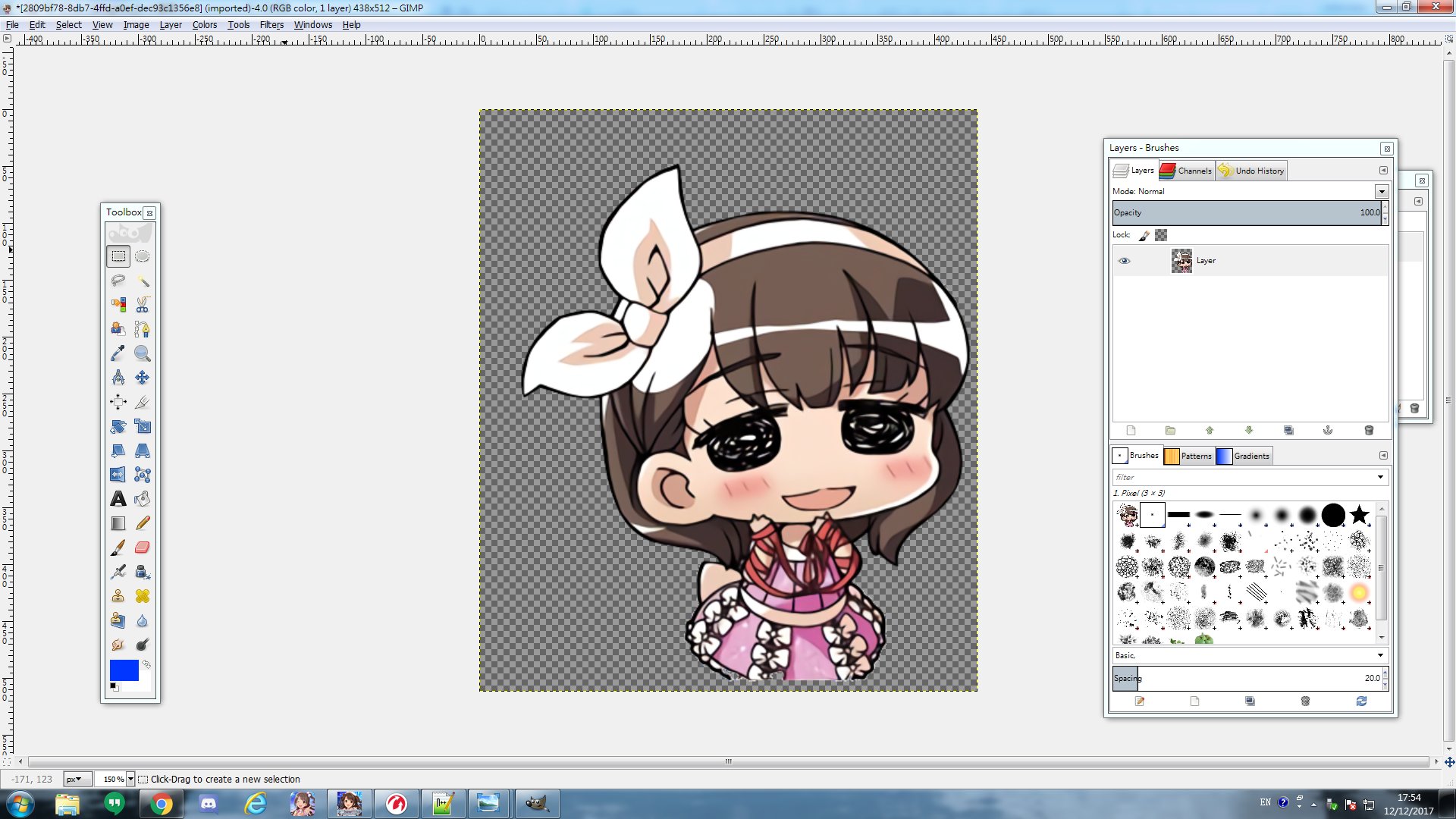Swap foreground and background colors
Viewport: 1456px width, 819px height.
click(146, 664)
